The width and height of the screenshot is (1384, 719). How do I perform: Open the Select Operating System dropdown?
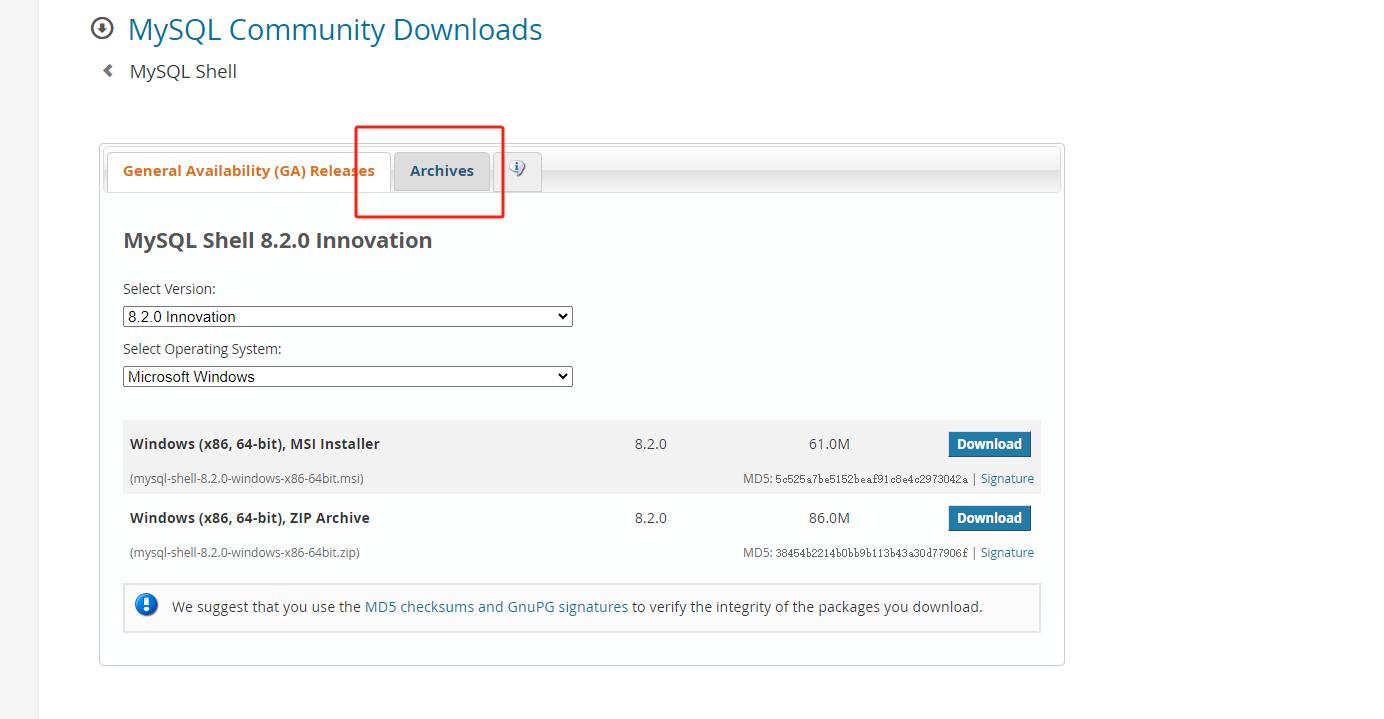coord(348,376)
